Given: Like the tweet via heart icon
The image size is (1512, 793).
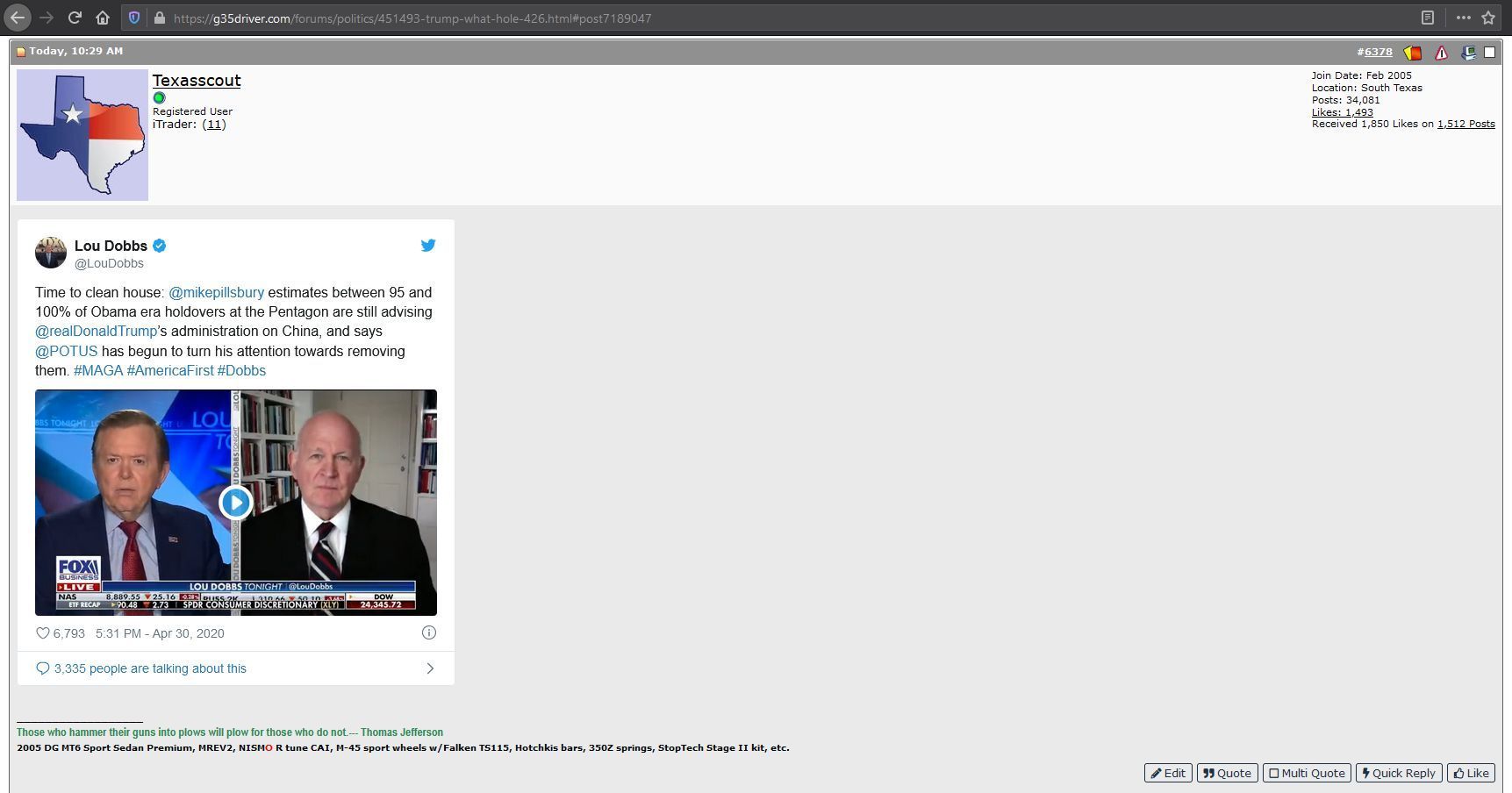Looking at the screenshot, I should 42,632.
